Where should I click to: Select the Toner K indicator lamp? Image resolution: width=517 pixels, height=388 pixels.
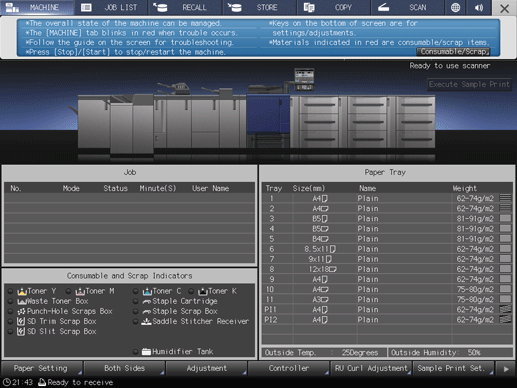click(x=191, y=291)
